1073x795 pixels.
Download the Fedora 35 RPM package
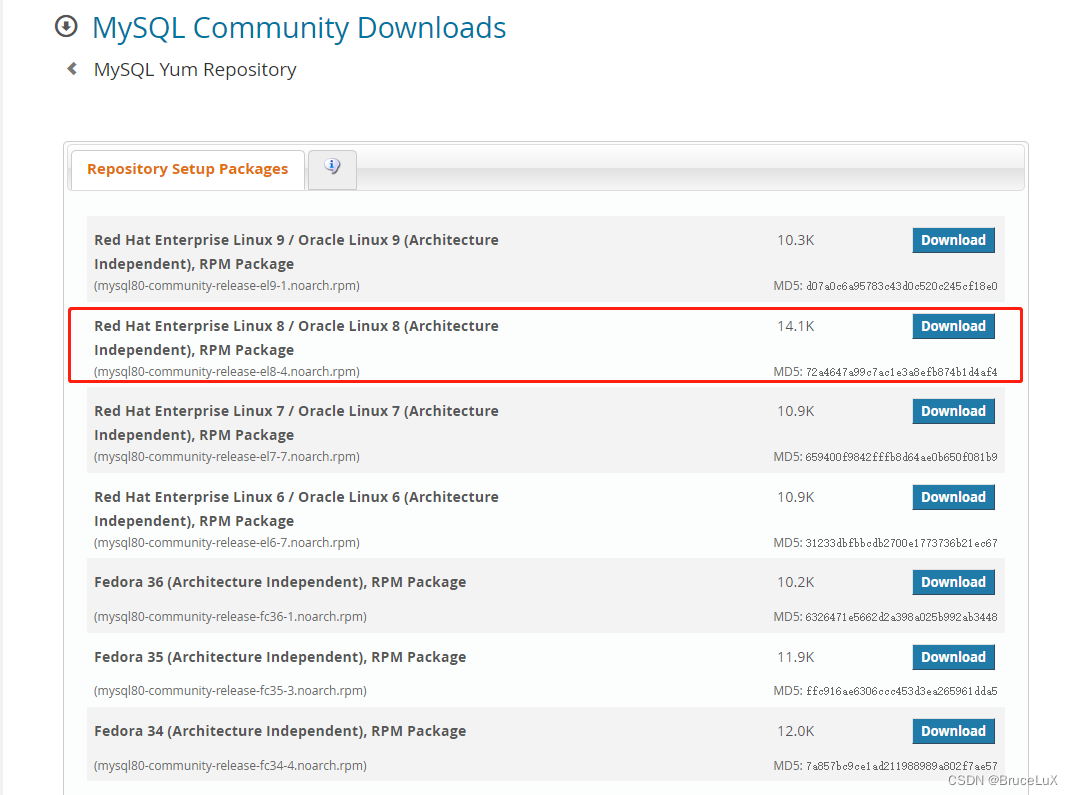coord(953,657)
